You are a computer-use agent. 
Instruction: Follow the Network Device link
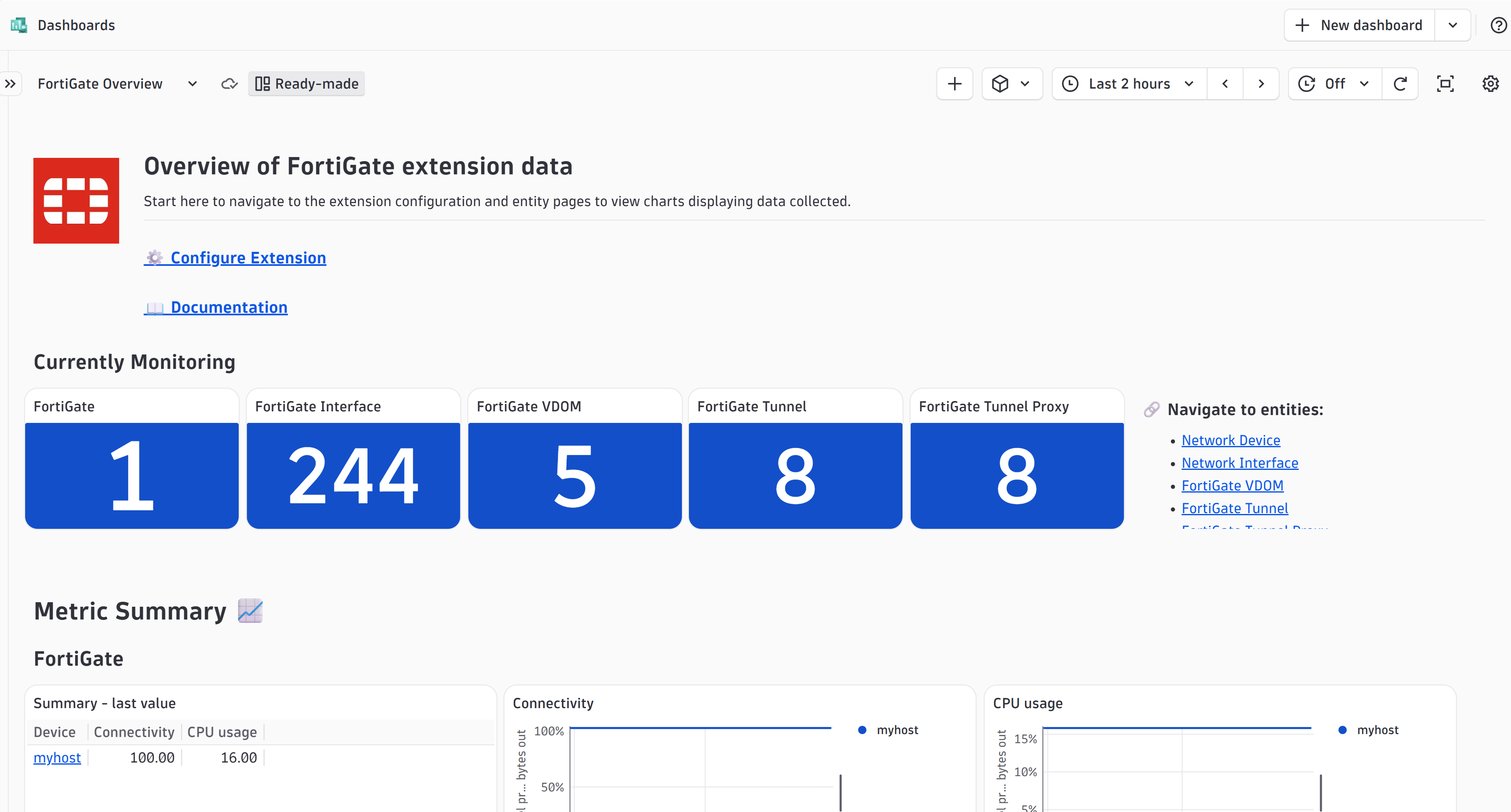pyautogui.click(x=1231, y=440)
